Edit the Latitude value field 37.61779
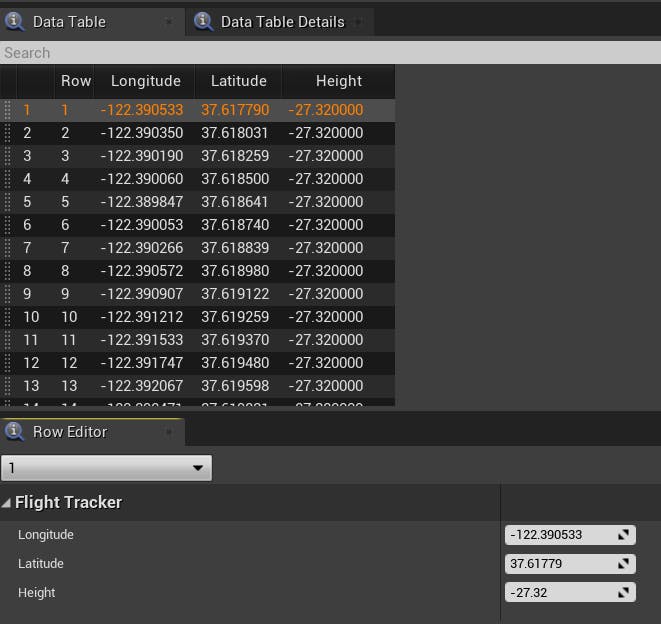The width and height of the screenshot is (661, 624). 570,564
